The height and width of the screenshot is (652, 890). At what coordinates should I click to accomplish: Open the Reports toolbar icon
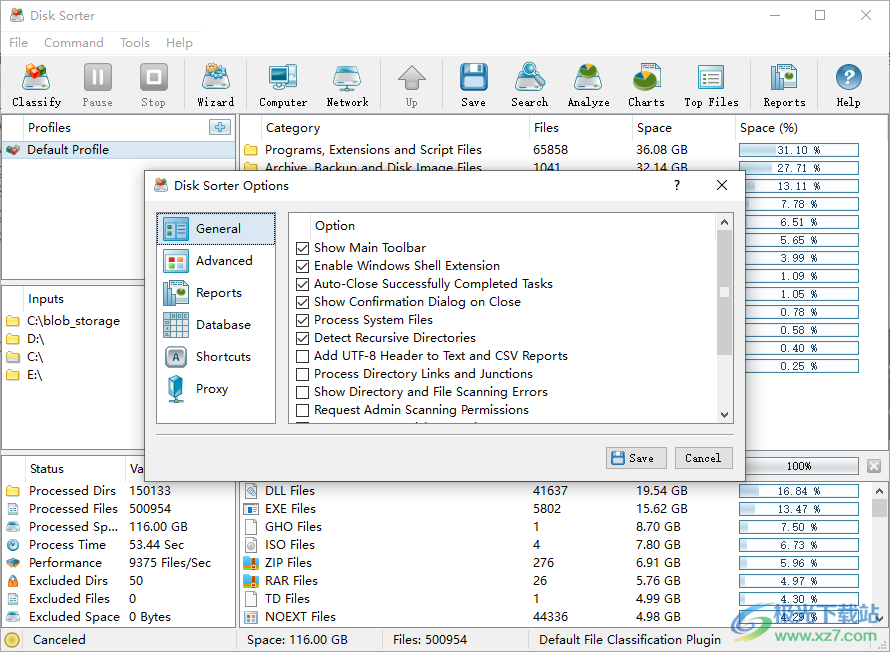click(784, 85)
